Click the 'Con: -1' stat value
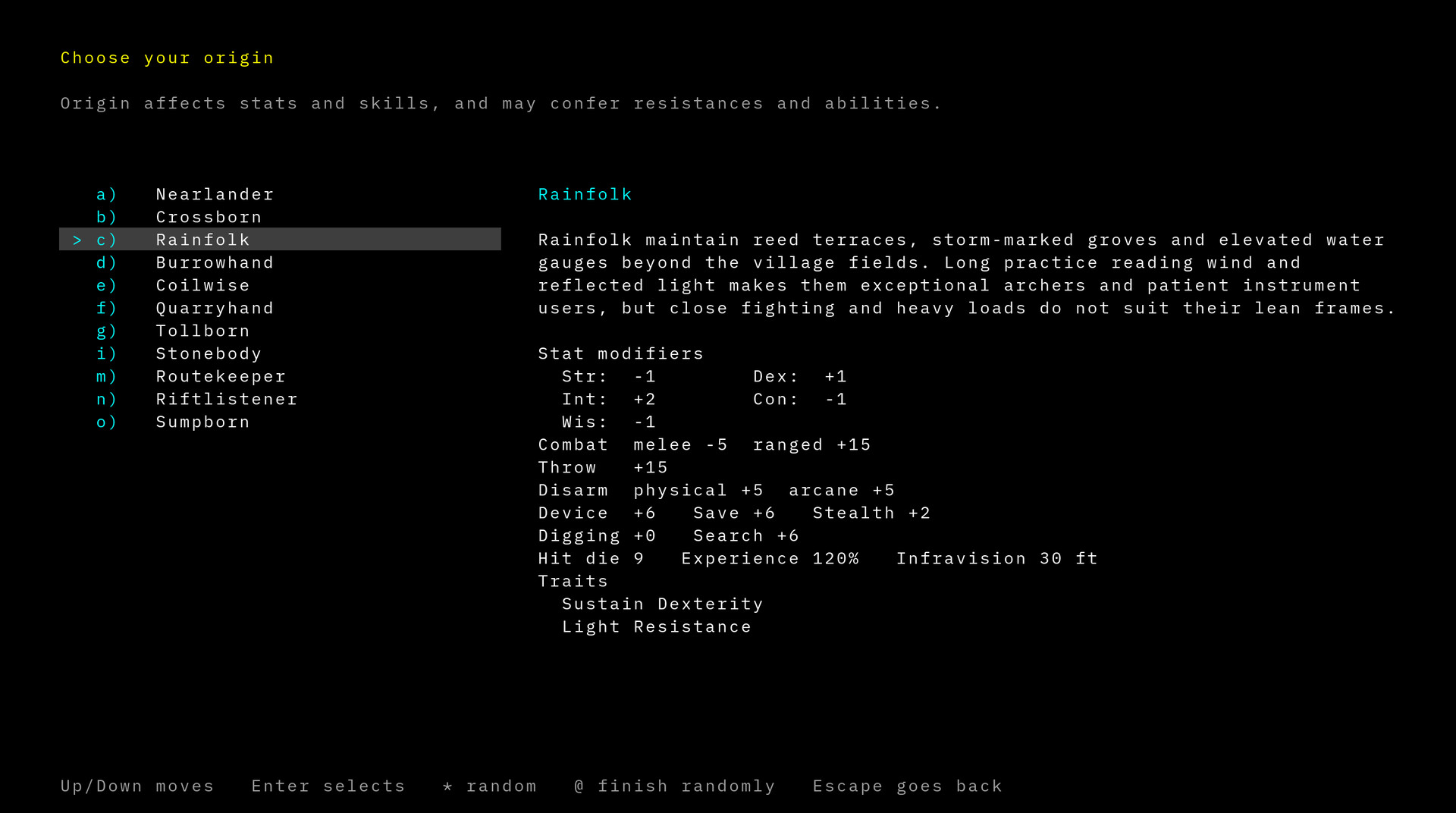The height and width of the screenshot is (813, 1456). point(799,399)
